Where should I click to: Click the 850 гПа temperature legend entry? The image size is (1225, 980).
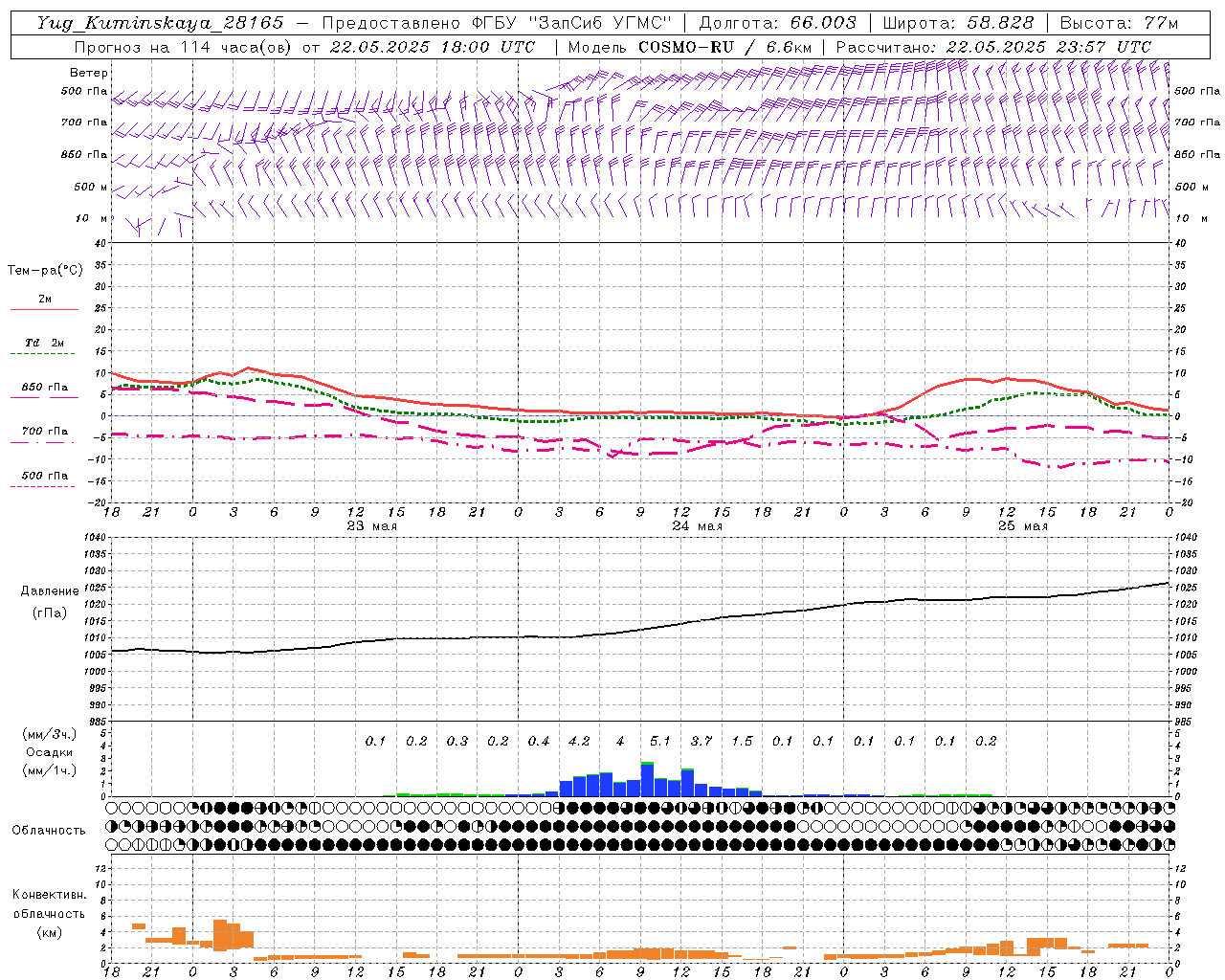tap(44, 388)
